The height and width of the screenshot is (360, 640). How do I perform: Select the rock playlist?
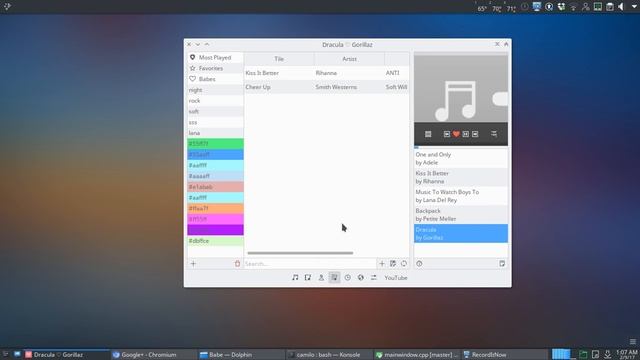click(x=216, y=100)
